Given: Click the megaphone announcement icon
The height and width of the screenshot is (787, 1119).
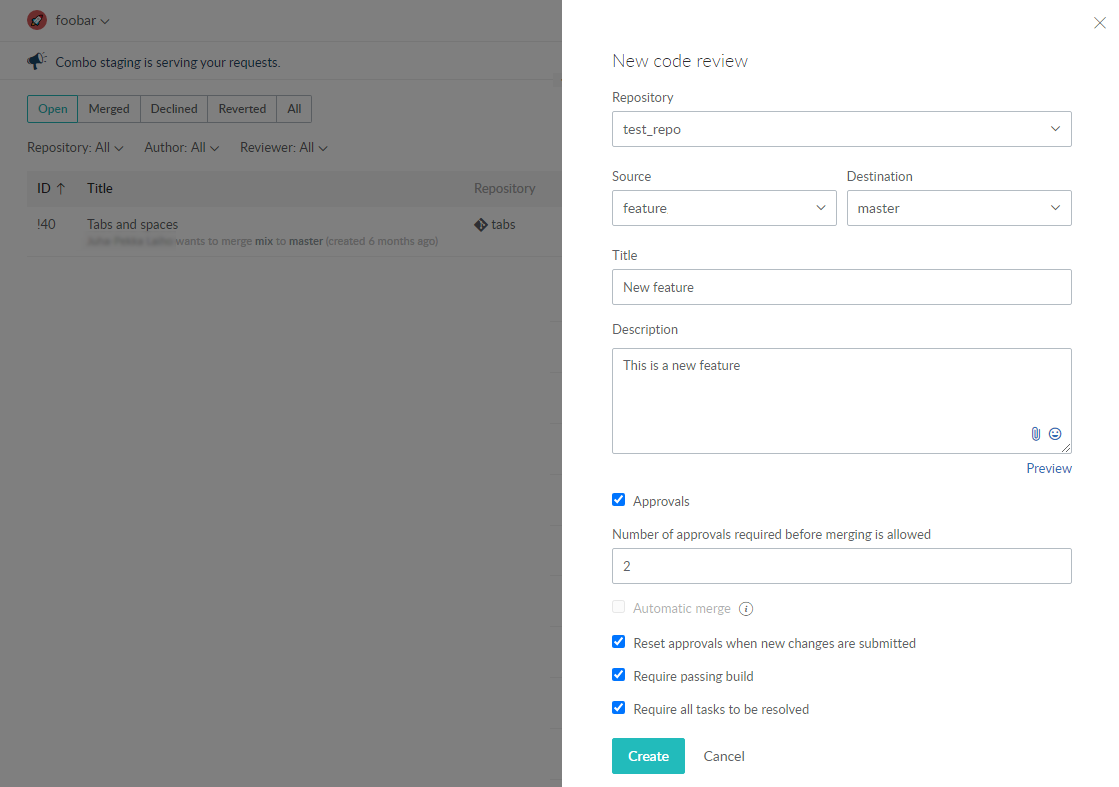Looking at the screenshot, I should (x=36, y=60).
